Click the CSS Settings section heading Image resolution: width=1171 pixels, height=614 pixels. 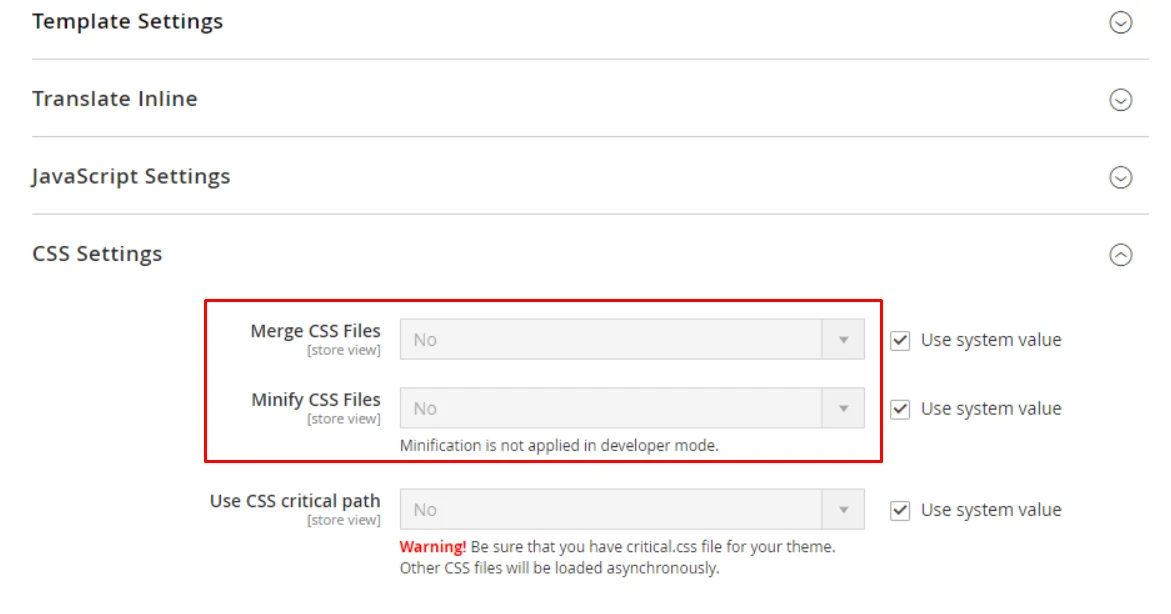click(x=97, y=254)
